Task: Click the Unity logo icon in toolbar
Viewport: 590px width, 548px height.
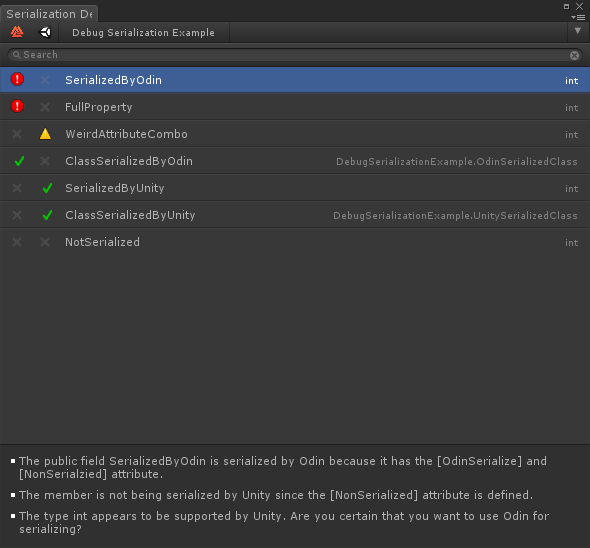Action: coord(45,32)
